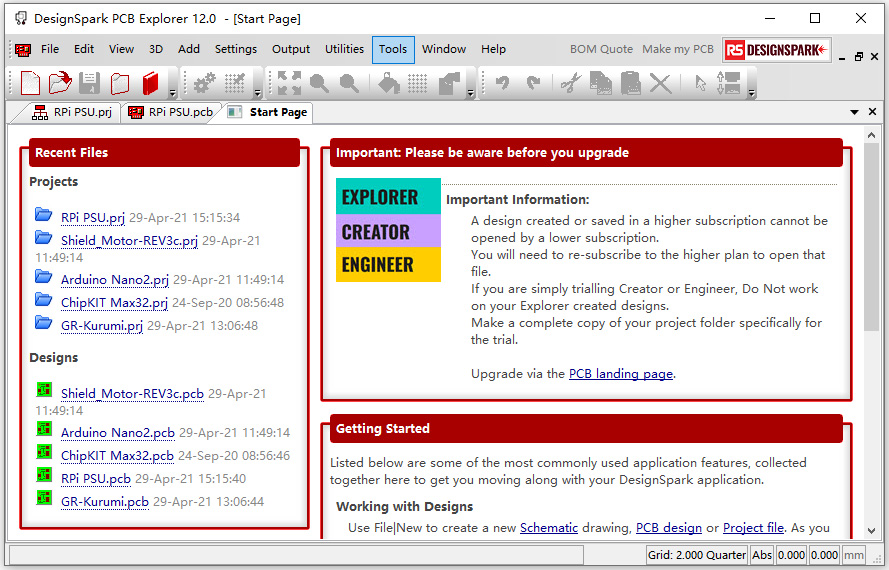Screen dimensions: 889x570
Task: Click the Make my PCB button
Action: click(x=678, y=49)
